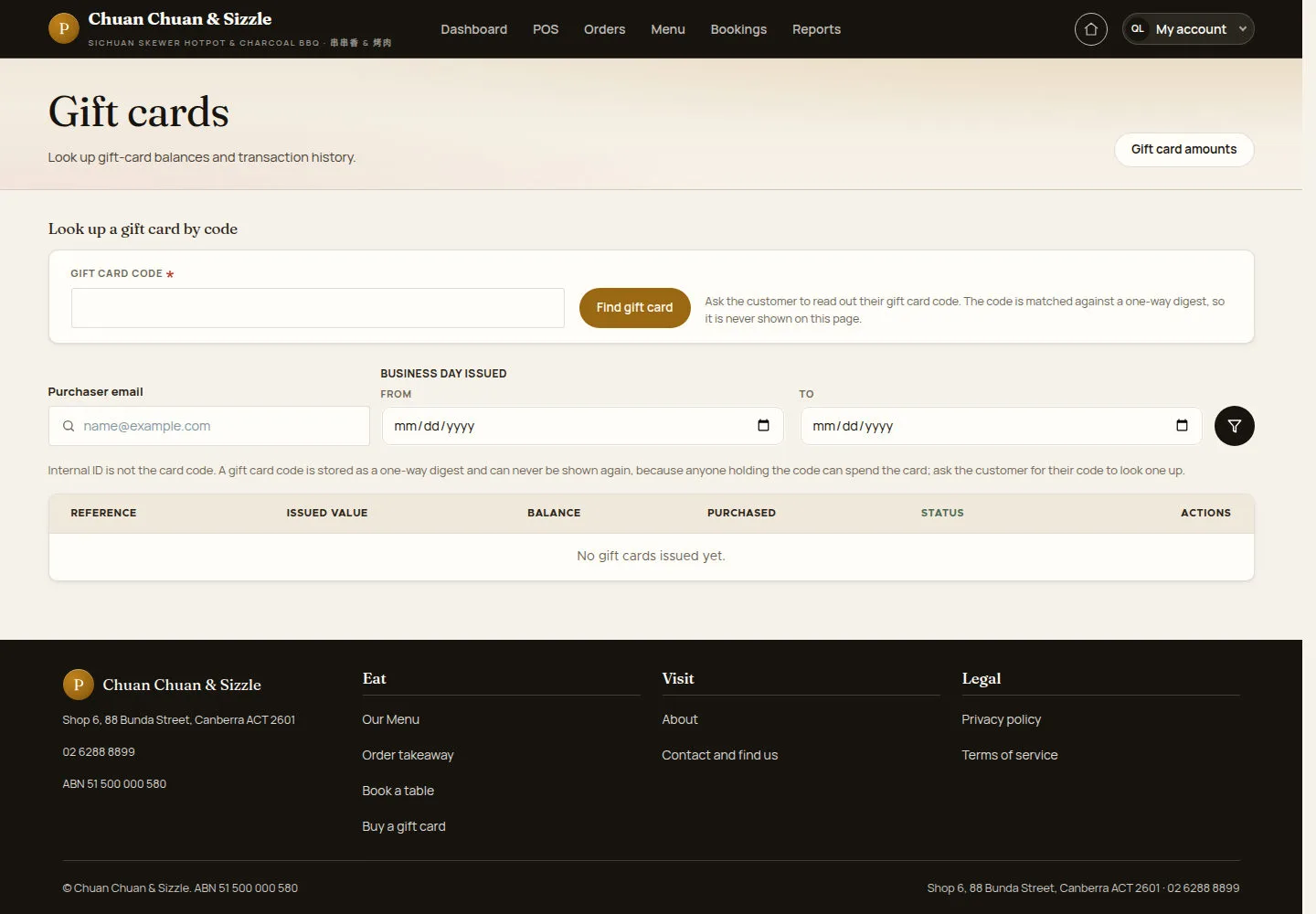Click the footer P logo badge
Screen dimensions: 1316x914
(x=79, y=684)
